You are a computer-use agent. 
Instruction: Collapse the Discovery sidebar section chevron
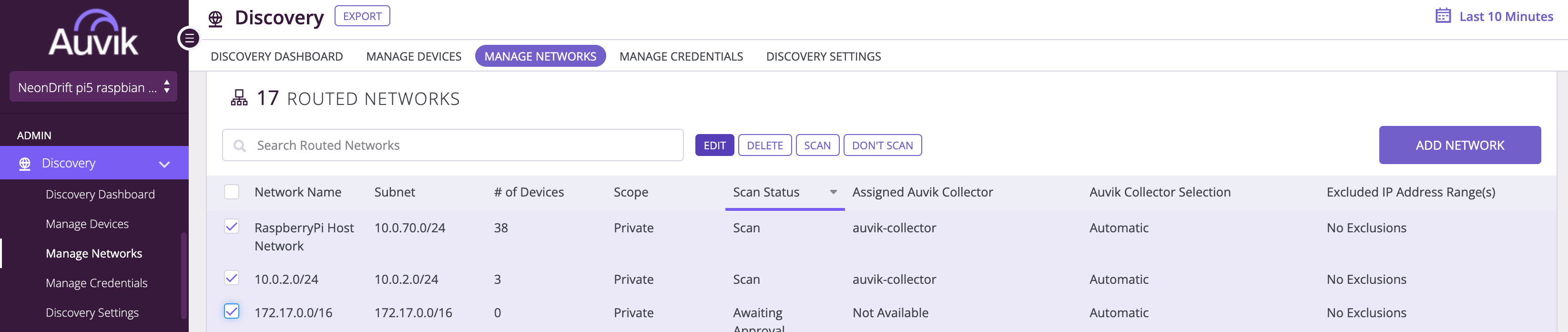164,164
